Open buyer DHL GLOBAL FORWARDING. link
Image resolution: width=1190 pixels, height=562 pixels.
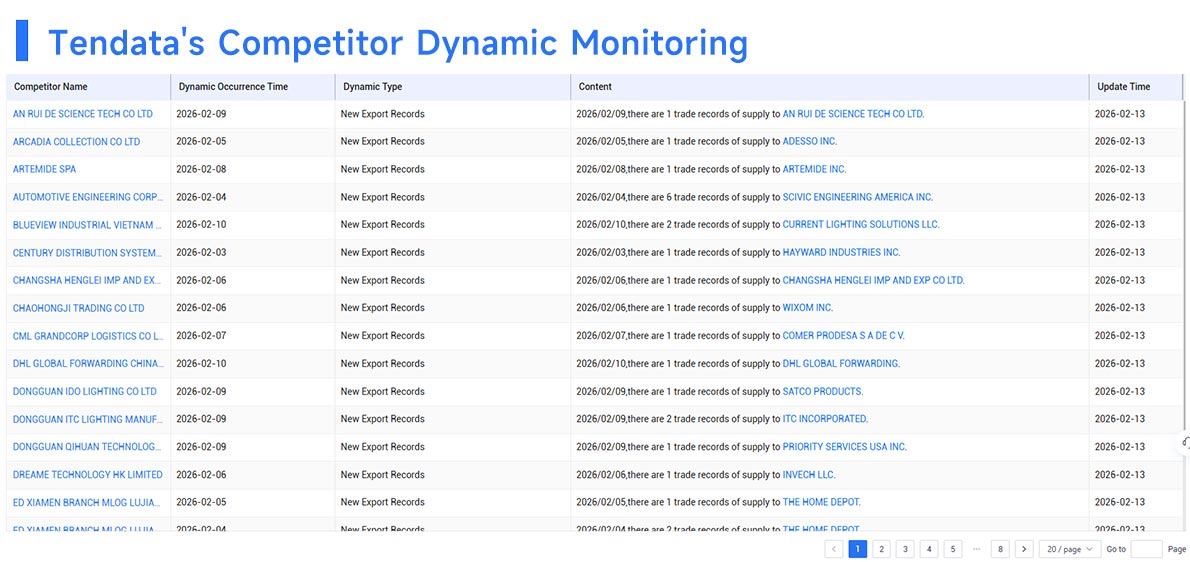pos(842,363)
